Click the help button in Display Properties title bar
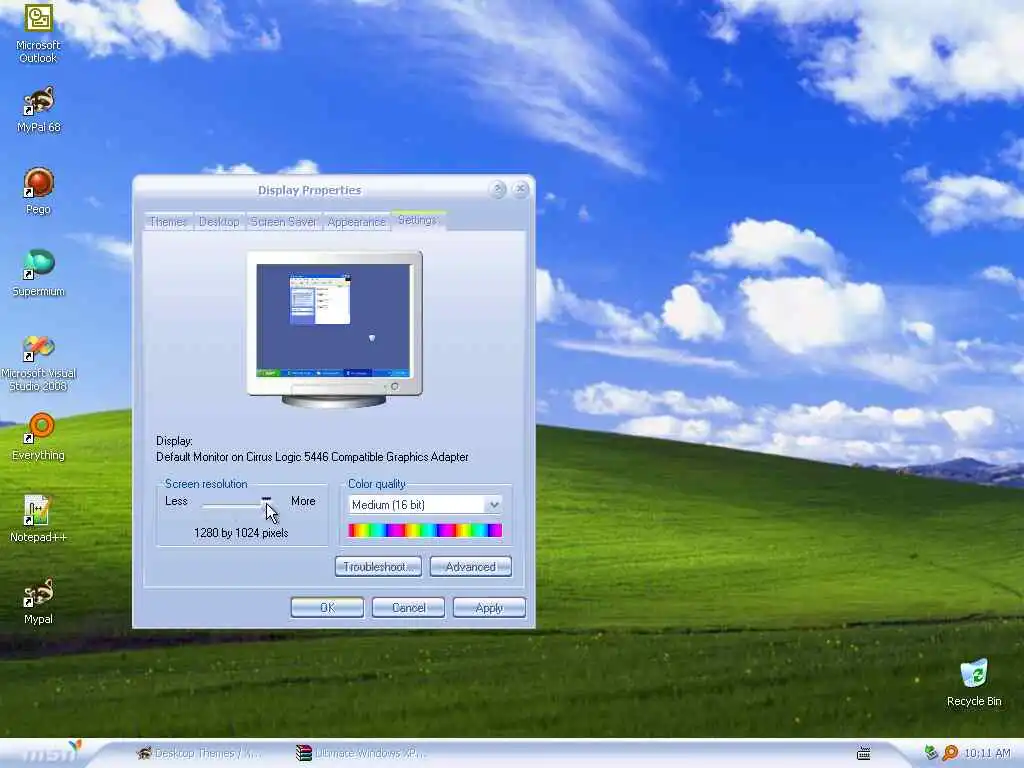This screenshot has height=768, width=1024. pyautogui.click(x=498, y=189)
